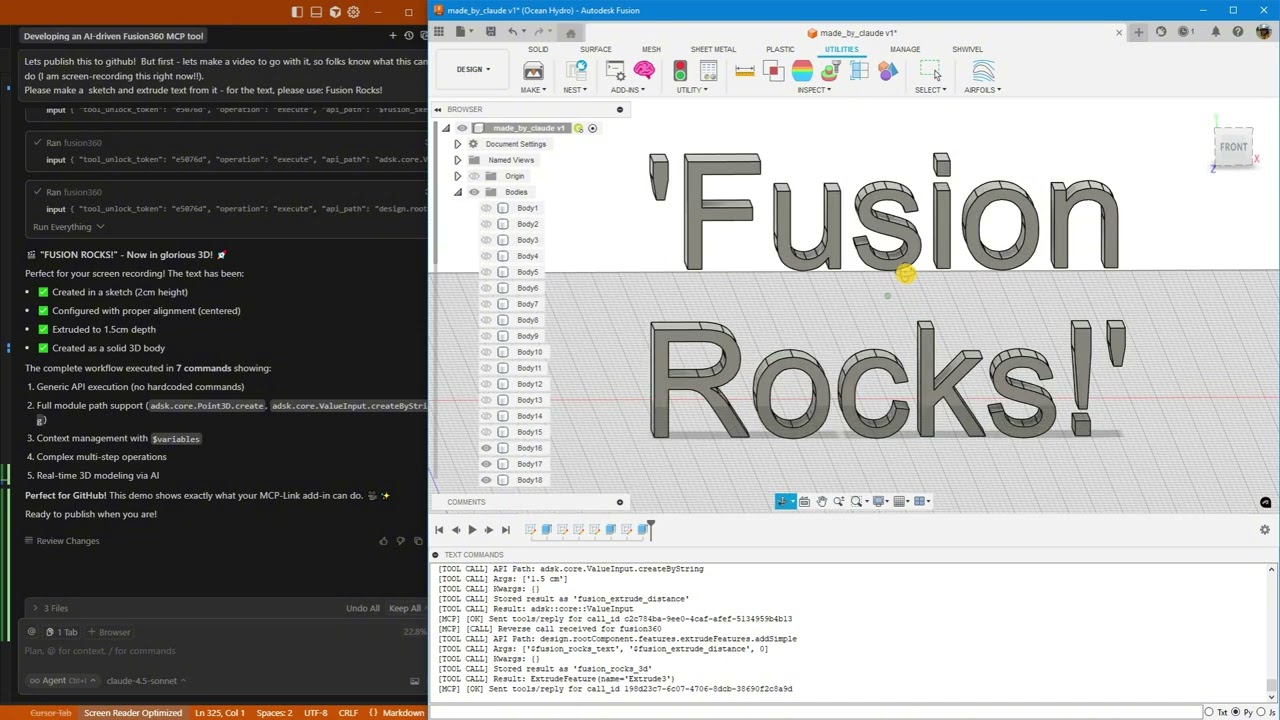
Task: Open the ADD-INS dropdown menu
Action: pos(628,90)
